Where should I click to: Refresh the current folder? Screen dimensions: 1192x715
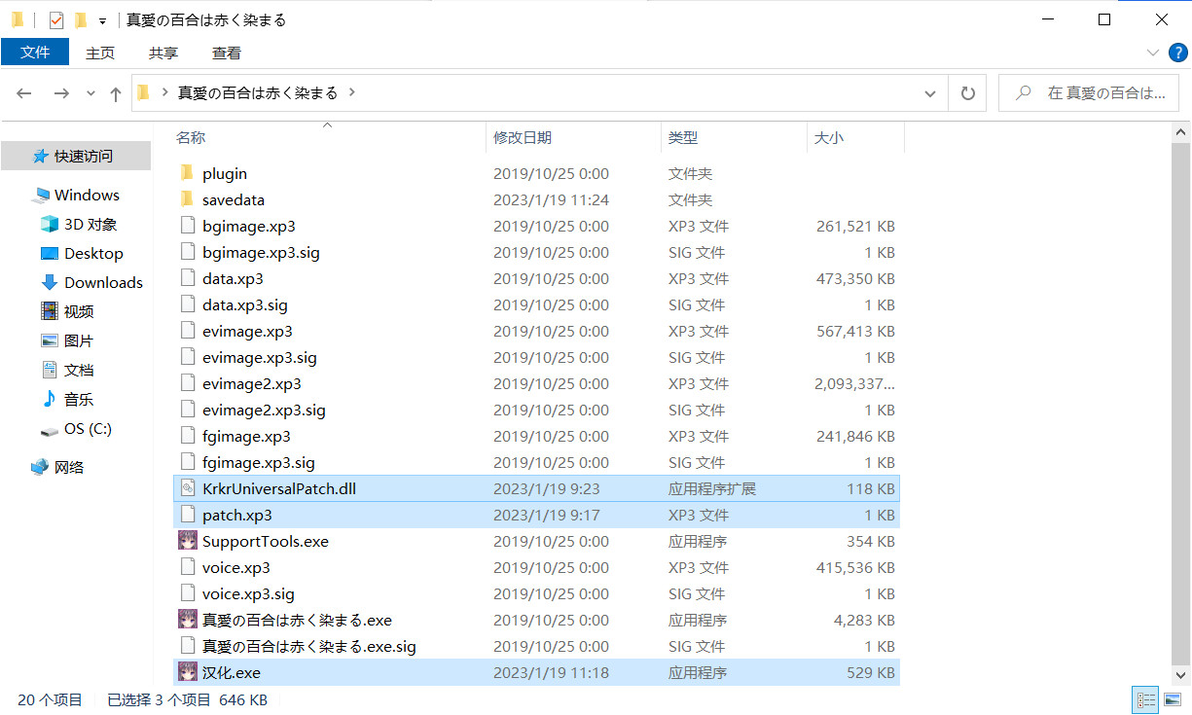968,93
